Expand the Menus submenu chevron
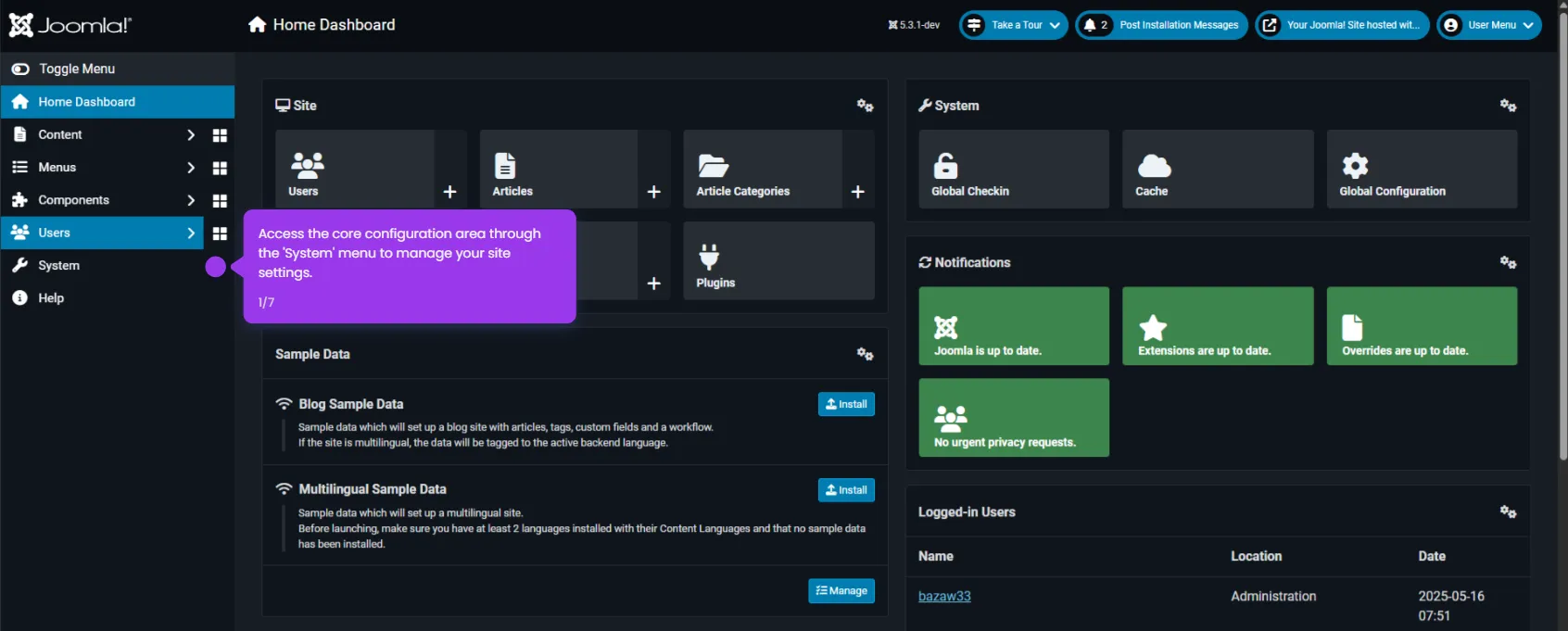The width and height of the screenshot is (1568, 631). tap(191, 168)
